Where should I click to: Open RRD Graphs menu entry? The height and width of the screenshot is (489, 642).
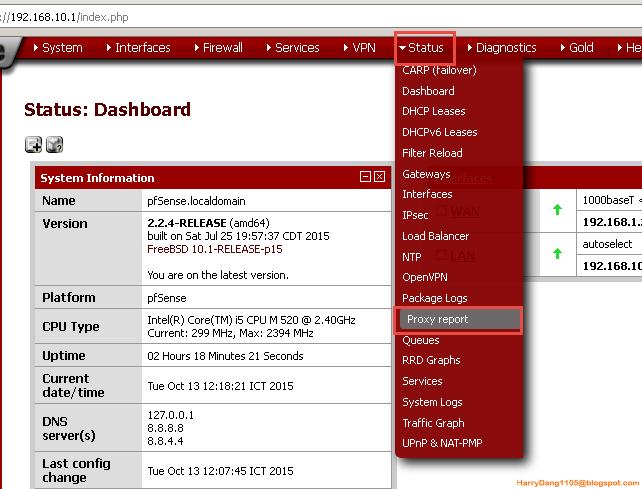tap(431, 360)
